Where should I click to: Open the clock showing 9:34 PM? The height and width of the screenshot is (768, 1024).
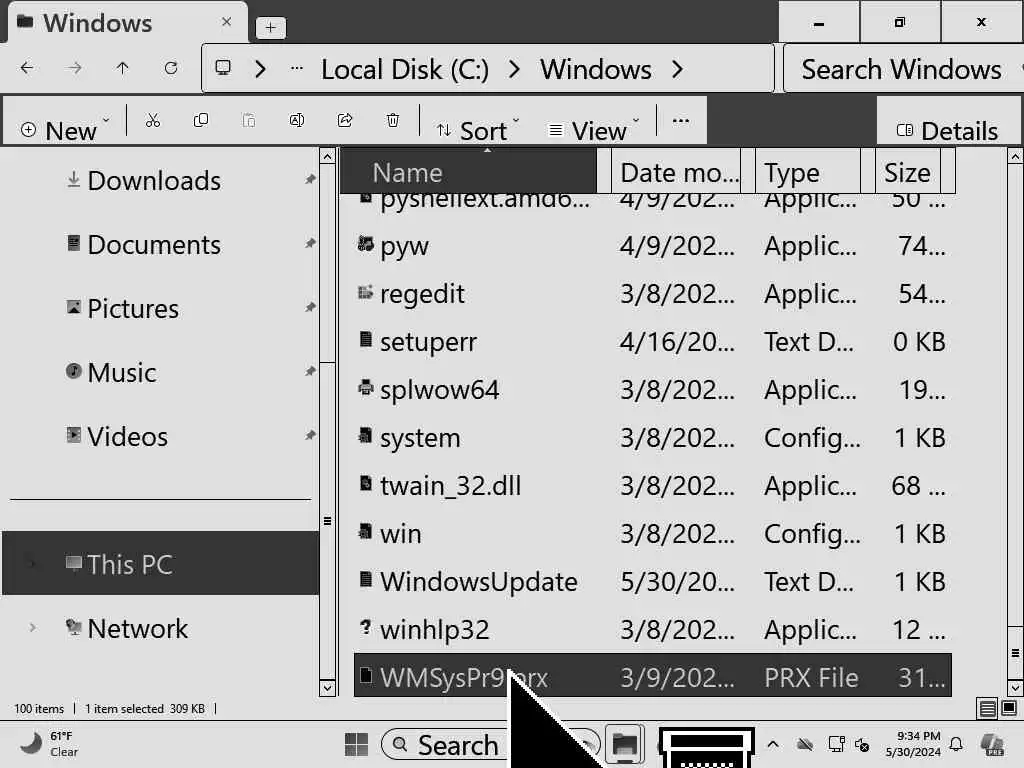913,744
